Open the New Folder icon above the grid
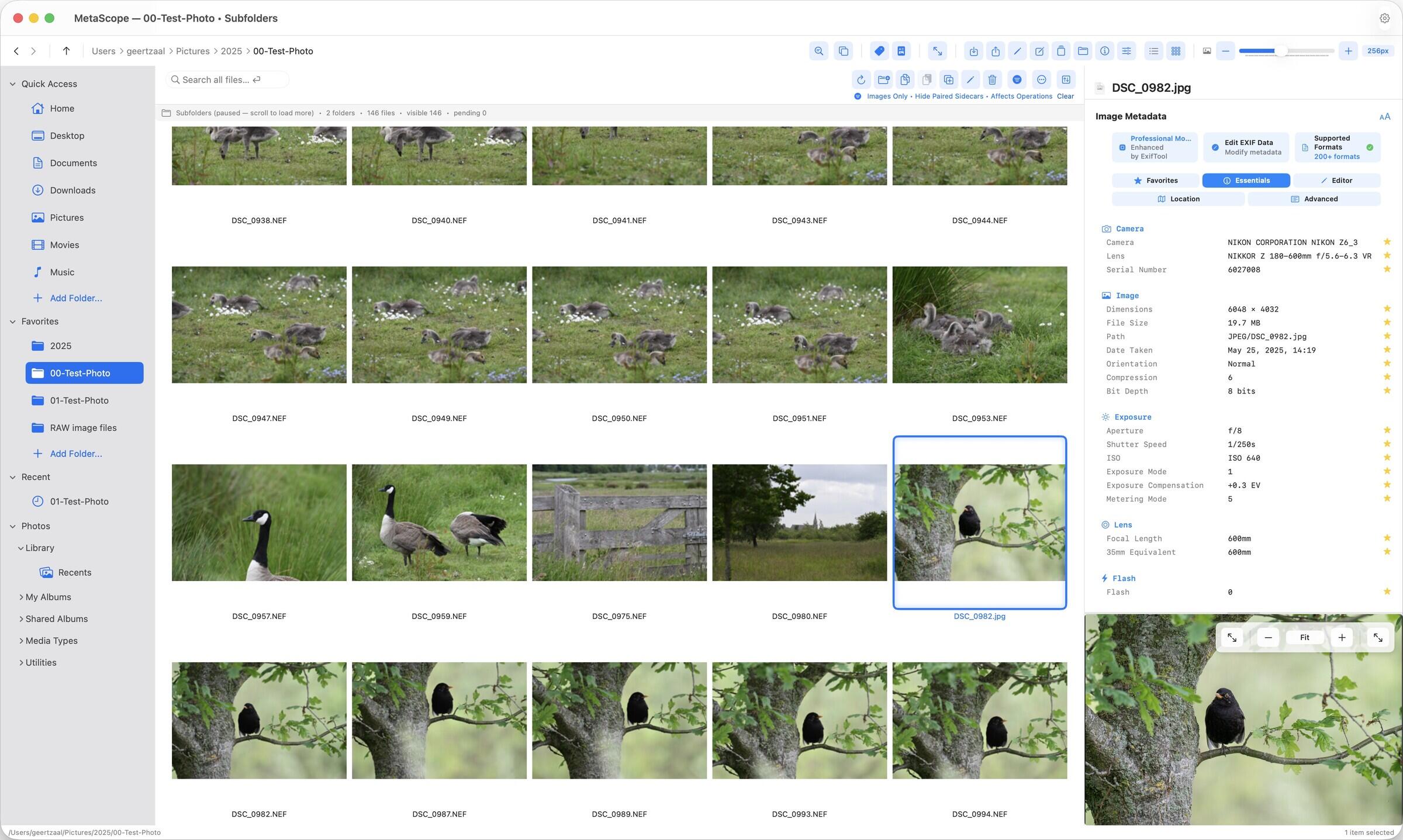 (x=883, y=79)
